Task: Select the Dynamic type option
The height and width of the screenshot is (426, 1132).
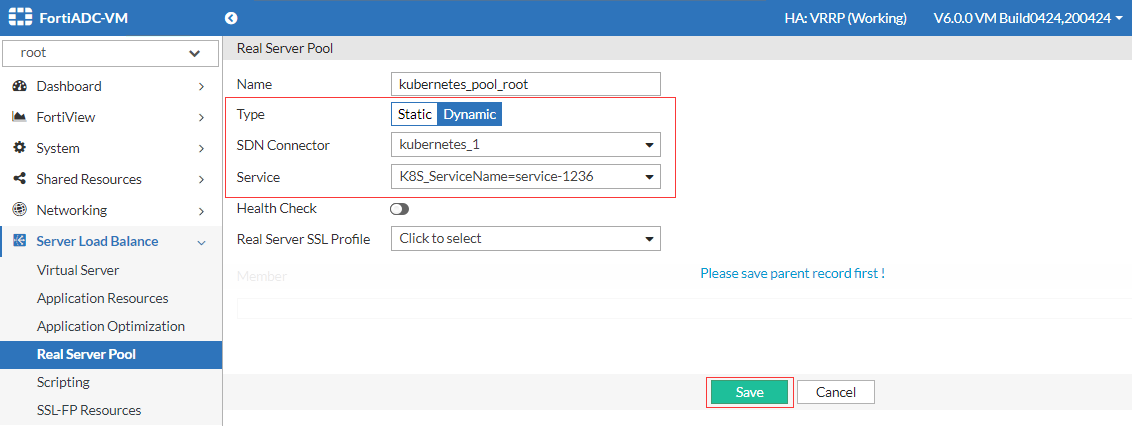Action: click(x=470, y=114)
